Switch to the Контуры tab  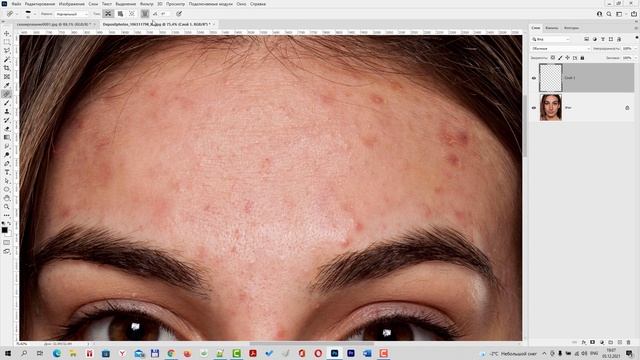pos(571,28)
